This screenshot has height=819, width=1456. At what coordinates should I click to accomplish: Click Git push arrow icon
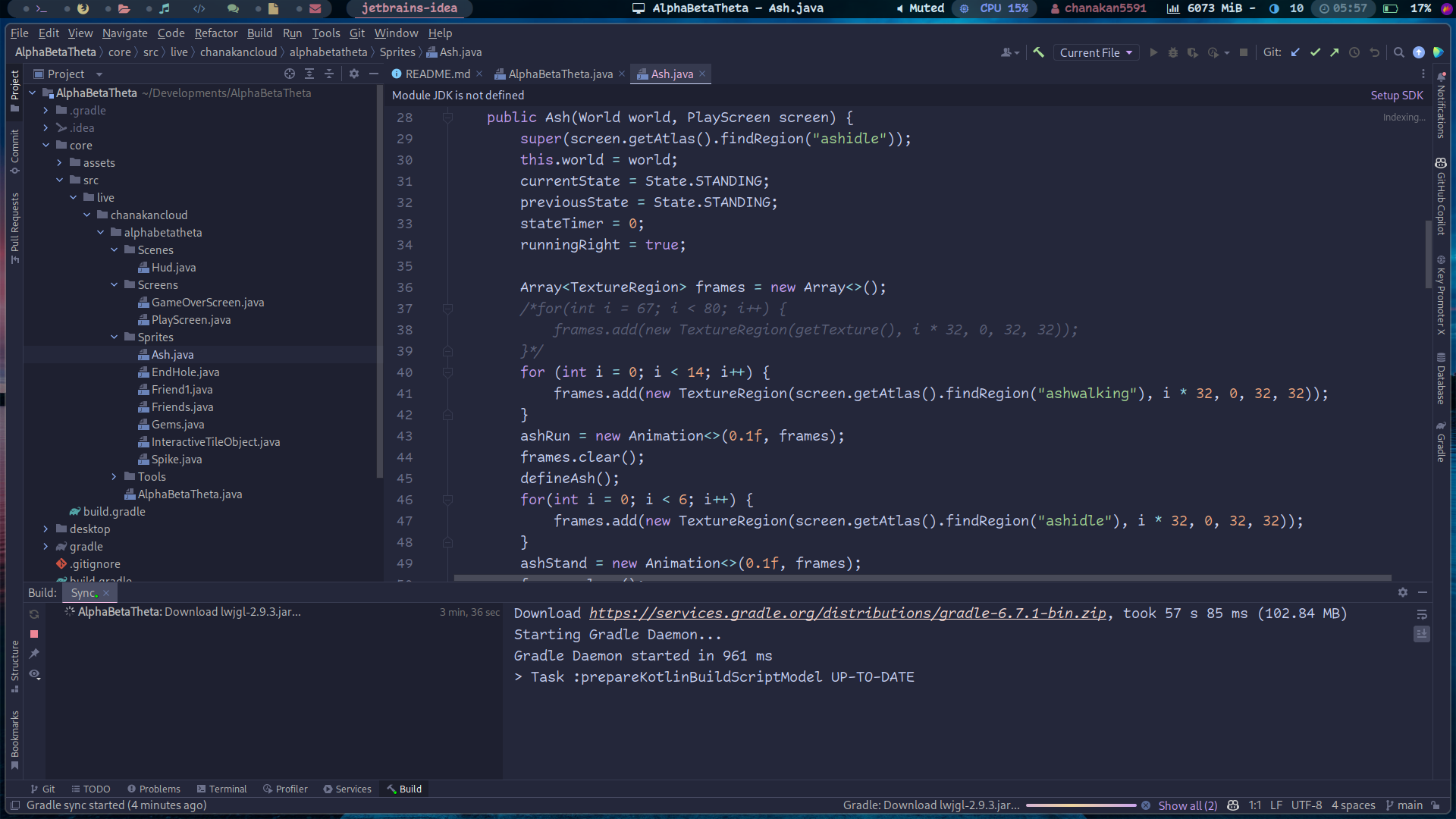pyautogui.click(x=1335, y=52)
